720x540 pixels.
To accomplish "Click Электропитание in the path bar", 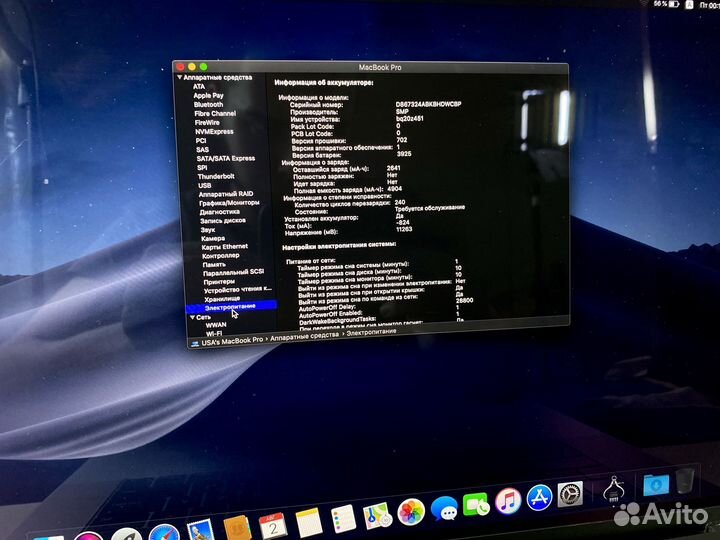I will (371, 332).
